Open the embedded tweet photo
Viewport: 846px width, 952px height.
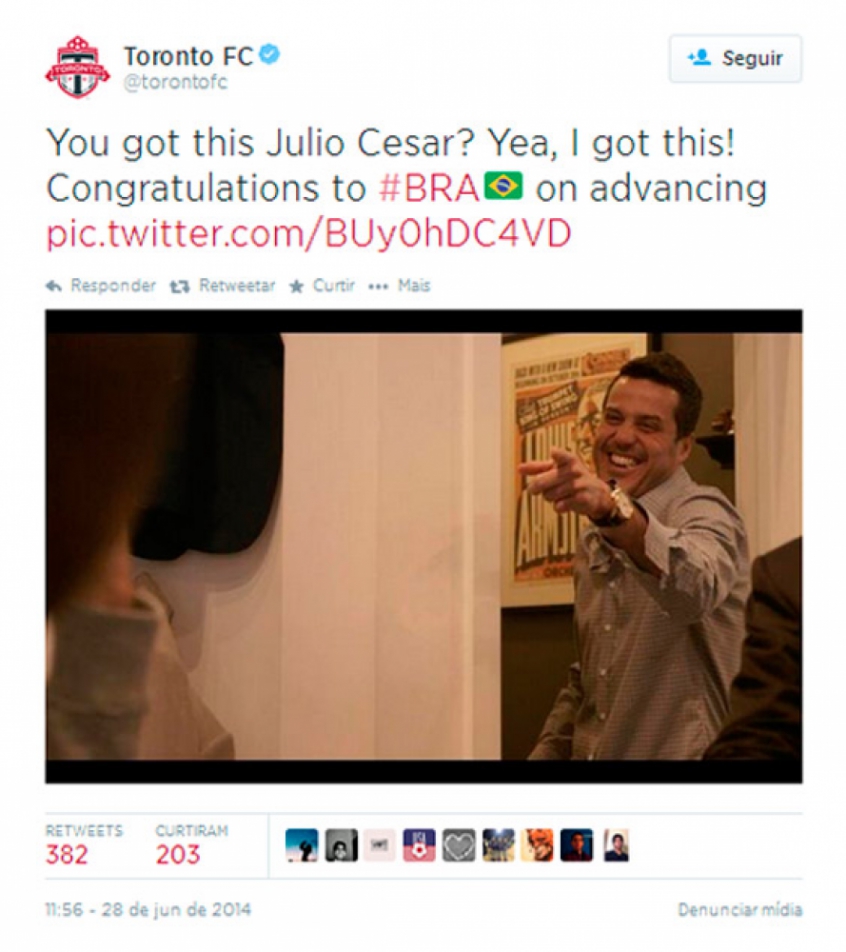pyautogui.click(x=424, y=546)
